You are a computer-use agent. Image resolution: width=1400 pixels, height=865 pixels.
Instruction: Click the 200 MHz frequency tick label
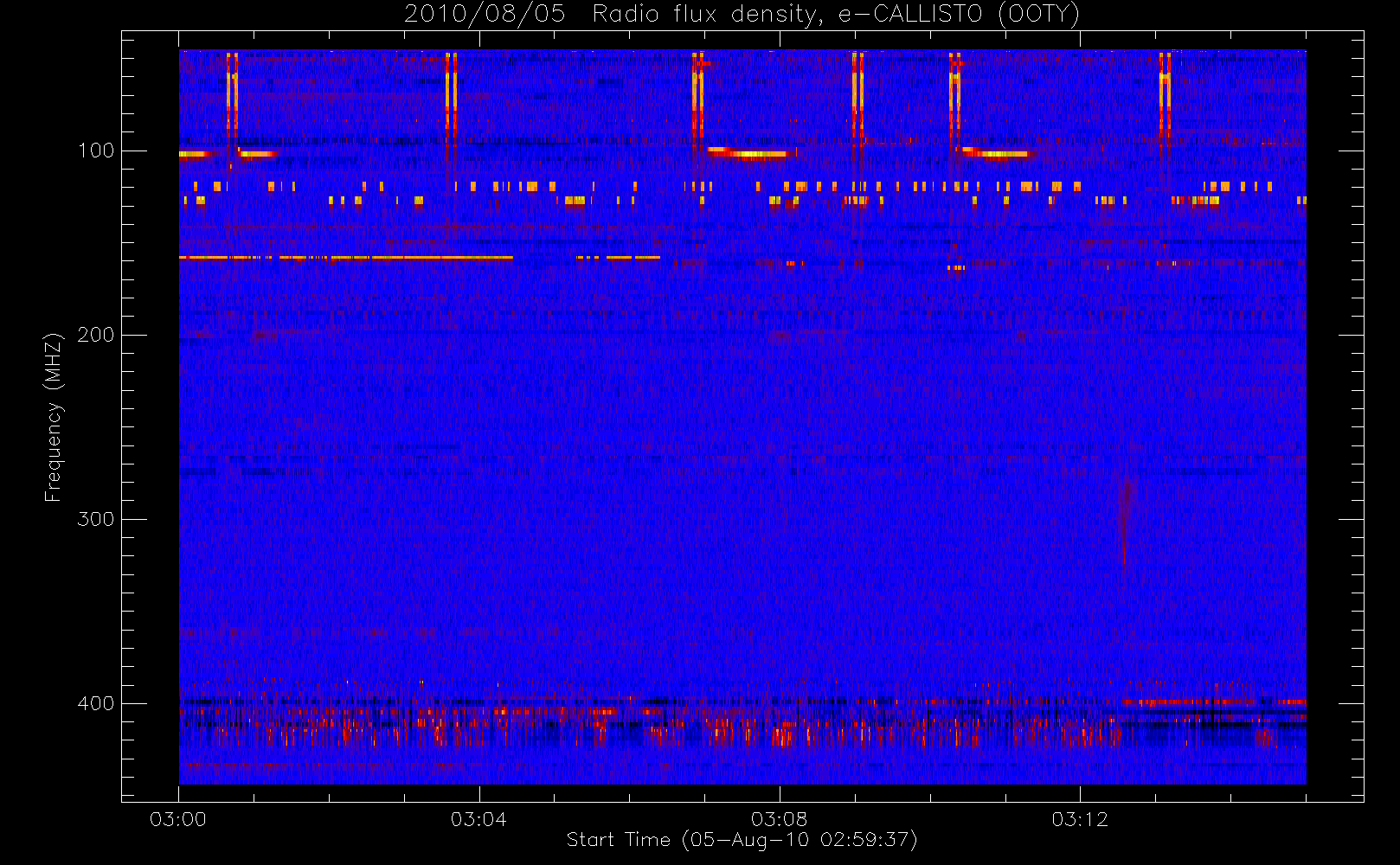point(96,335)
